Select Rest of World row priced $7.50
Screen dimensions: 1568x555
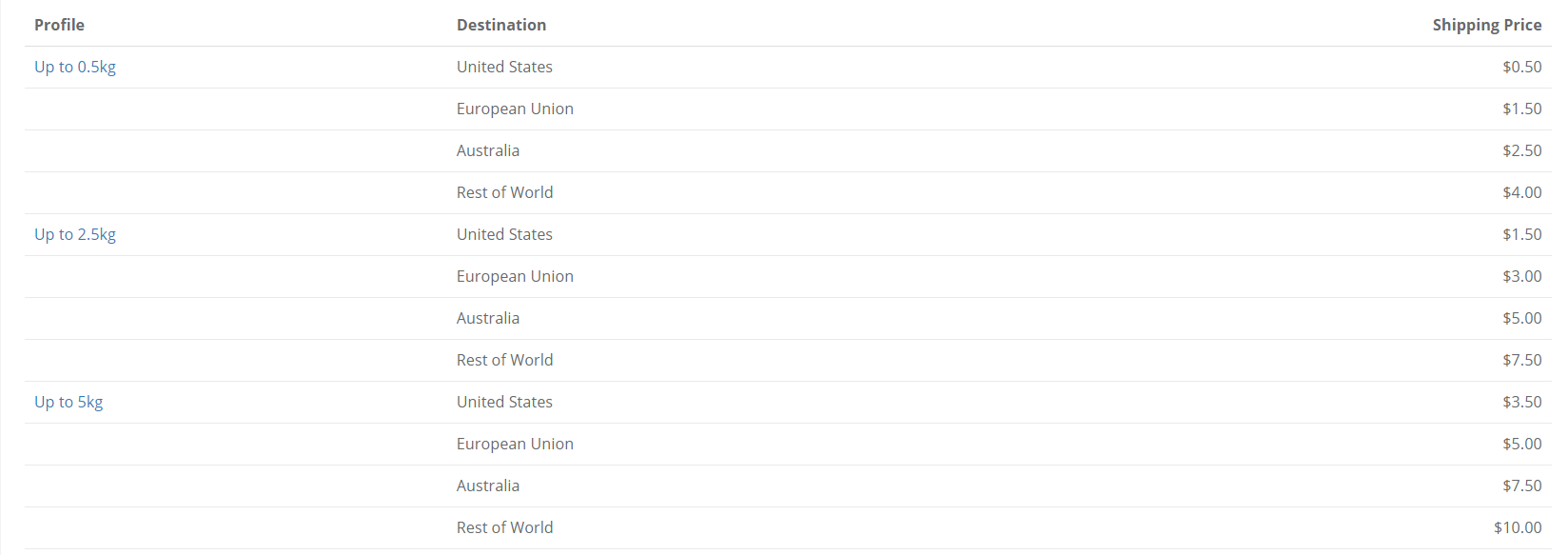788,360
